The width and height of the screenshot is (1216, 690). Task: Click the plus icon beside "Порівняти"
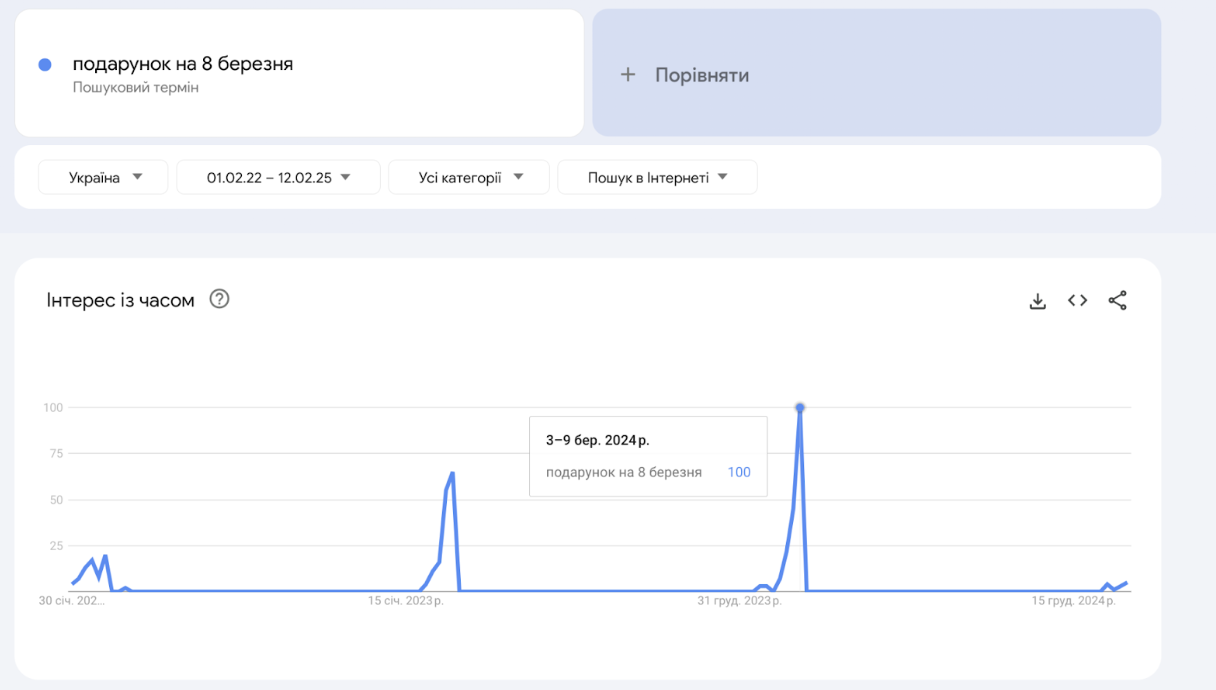click(628, 75)
